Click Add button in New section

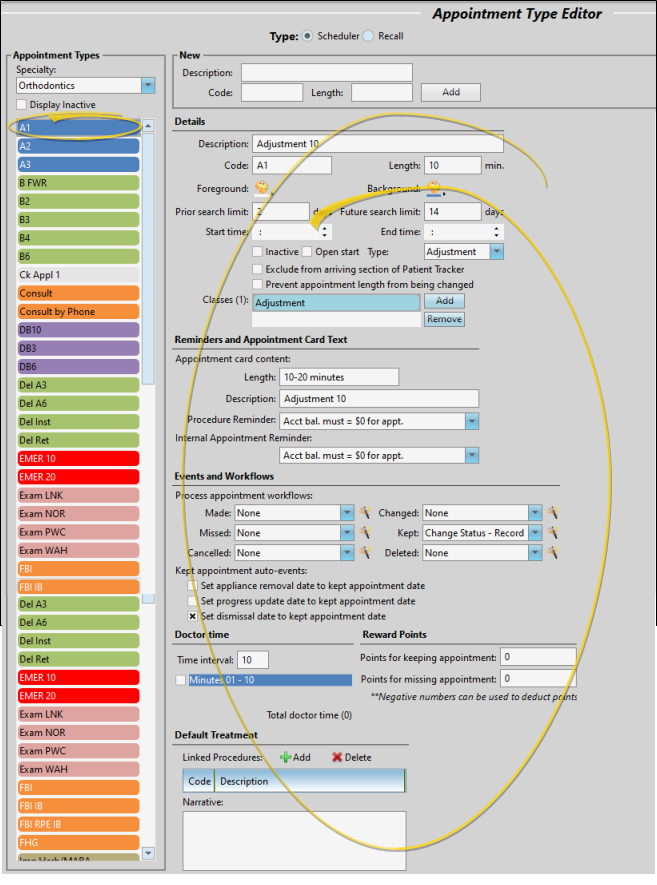pos(450,92)
